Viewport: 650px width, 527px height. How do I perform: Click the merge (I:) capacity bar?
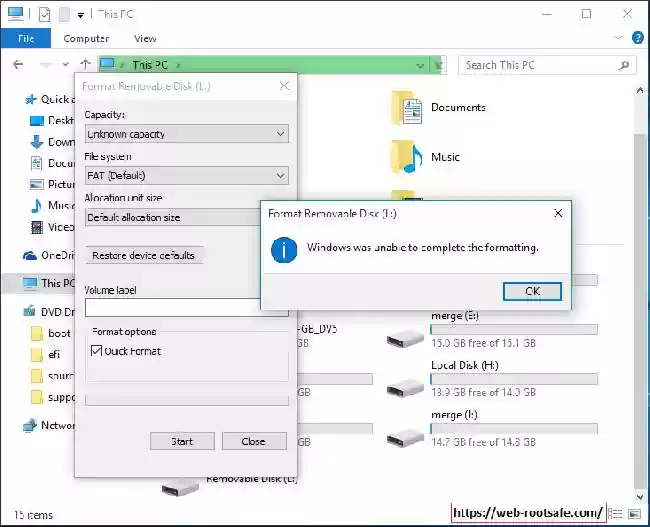tap(514, 428)
